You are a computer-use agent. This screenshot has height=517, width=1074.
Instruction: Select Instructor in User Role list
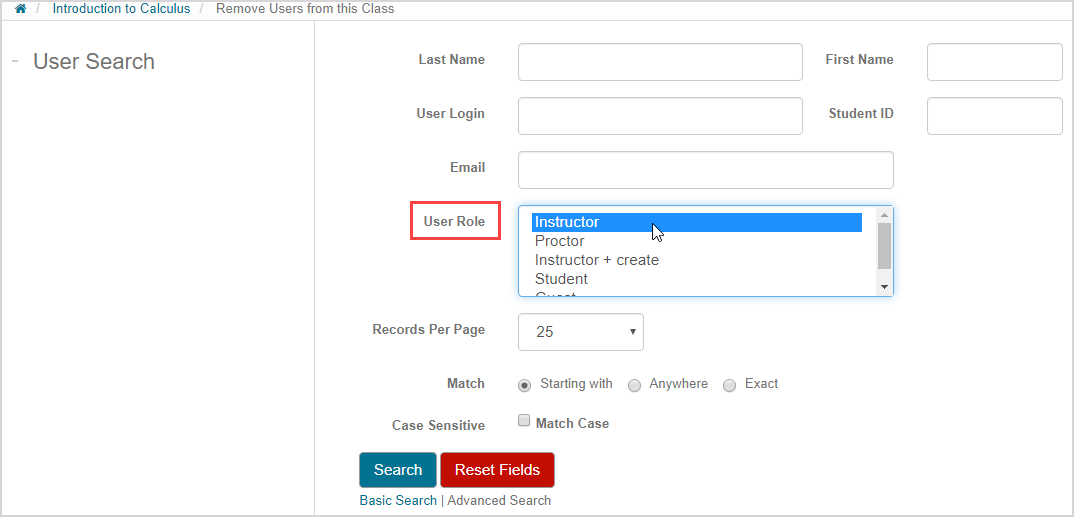pyautogui.click(x=696, y=222)
